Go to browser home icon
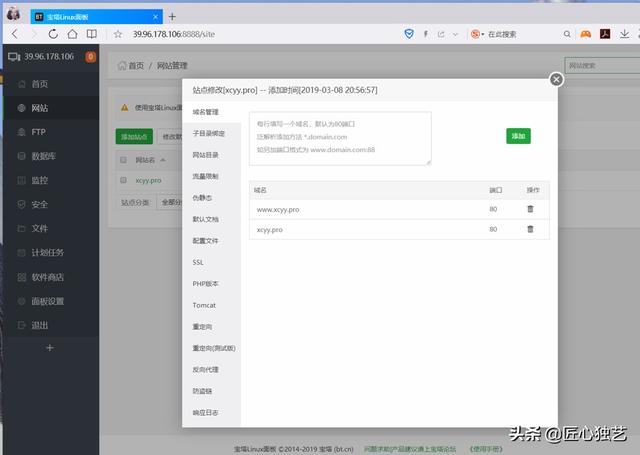640x455 pixels. point(72,34)
